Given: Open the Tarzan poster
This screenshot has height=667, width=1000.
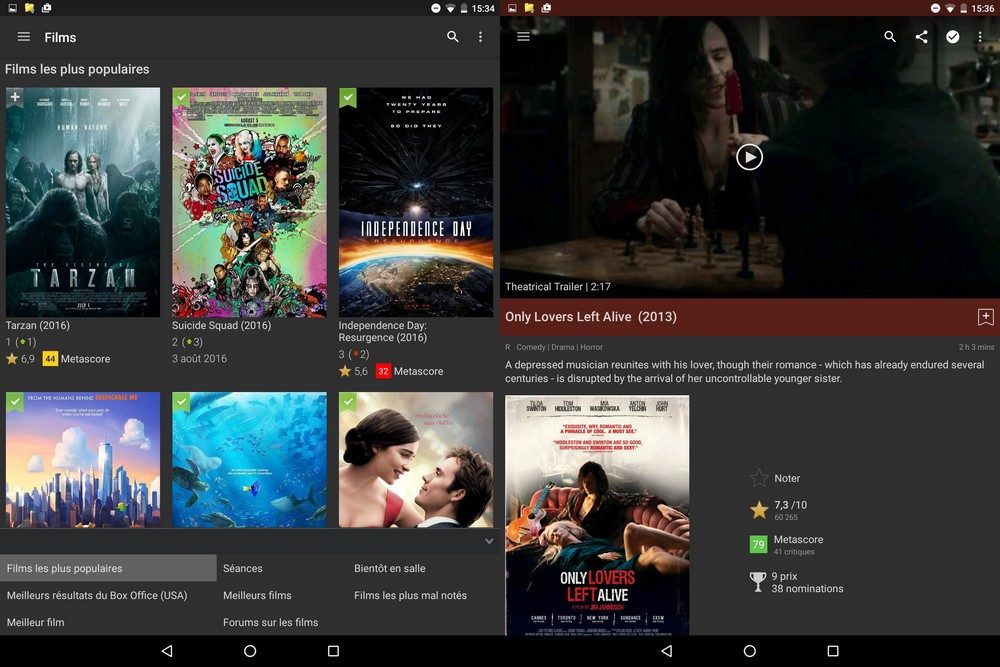Looking at the screenshot, I should pos(83,202).
